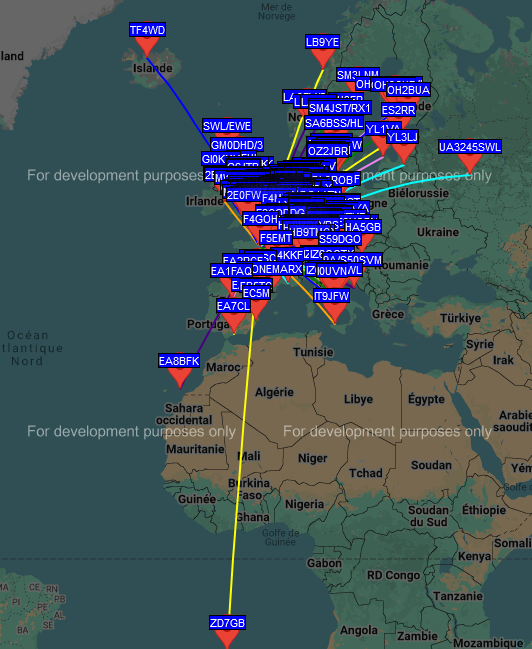Select the TF4WD marker pin over Iceland

pos(147,46)
